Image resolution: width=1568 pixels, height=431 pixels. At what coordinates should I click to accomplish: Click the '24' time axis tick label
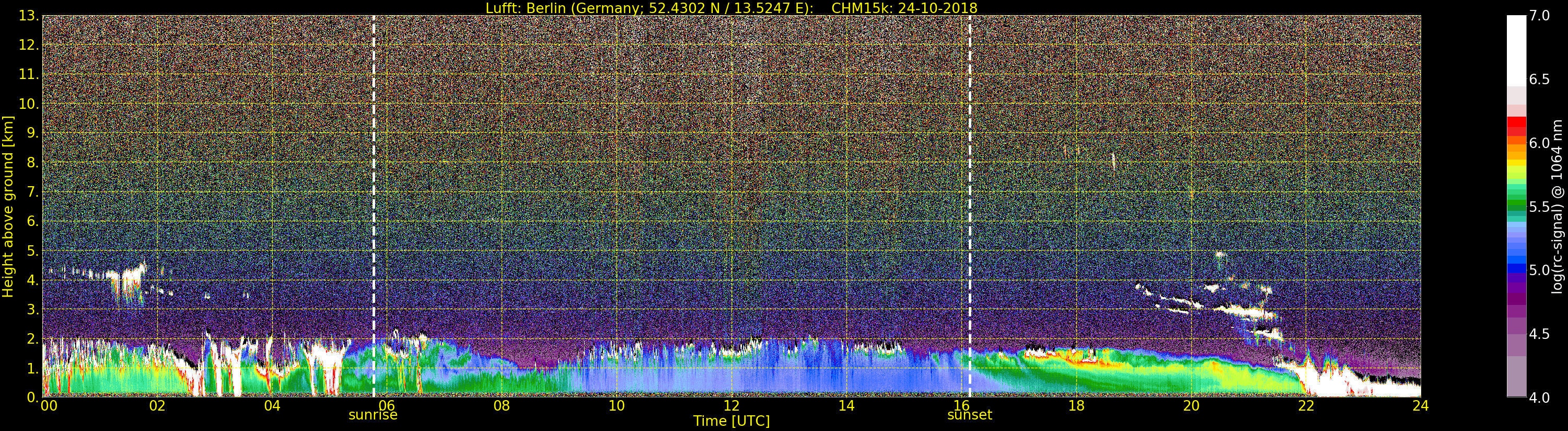coord(1421,405)
